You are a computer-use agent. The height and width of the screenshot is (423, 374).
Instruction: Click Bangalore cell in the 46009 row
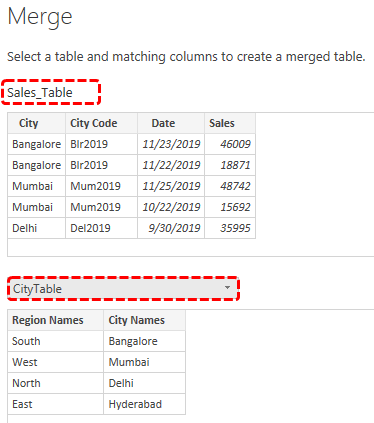pos(37,144)
